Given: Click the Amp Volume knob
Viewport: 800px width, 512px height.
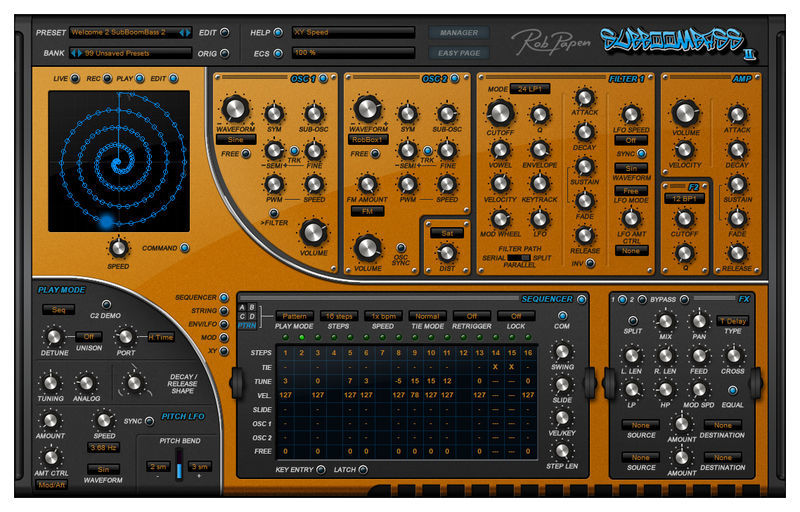Looking at the screenshot, I should pyautogui.click(x=685, y=113).
